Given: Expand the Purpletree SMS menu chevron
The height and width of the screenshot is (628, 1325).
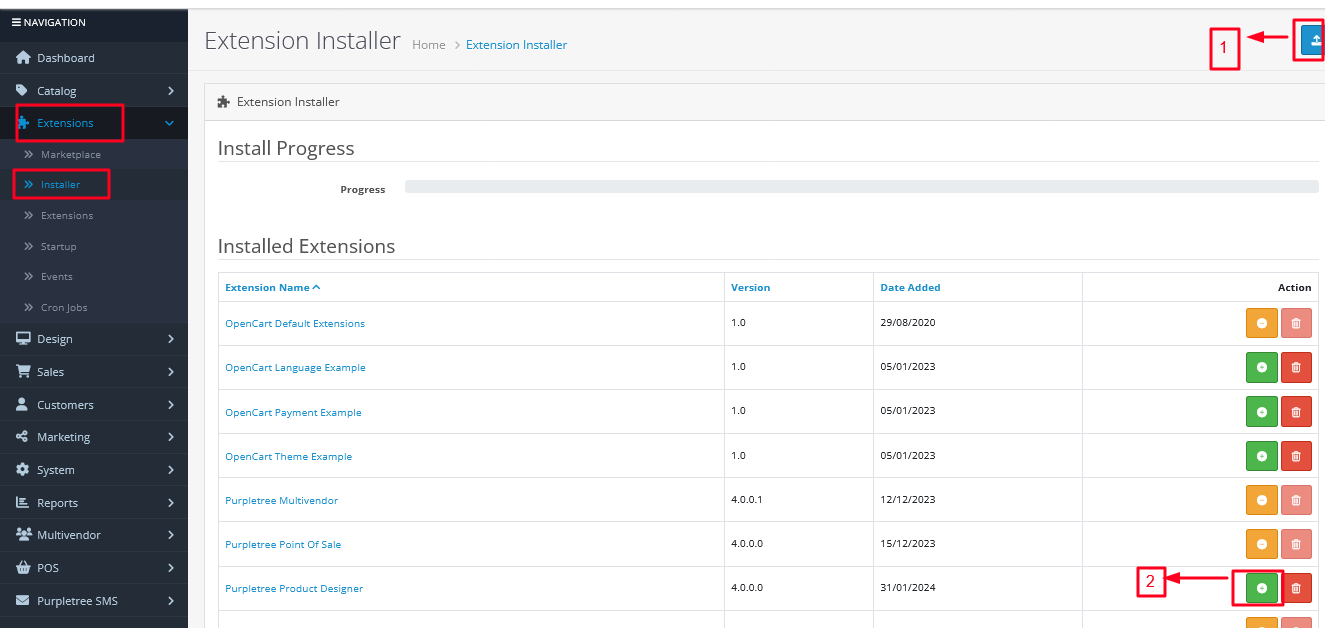Looking at the screenshot, I should coord(171,601).
